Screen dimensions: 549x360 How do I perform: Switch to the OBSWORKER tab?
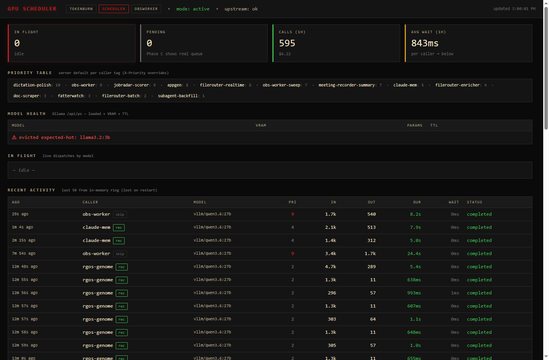coord(146,9)
